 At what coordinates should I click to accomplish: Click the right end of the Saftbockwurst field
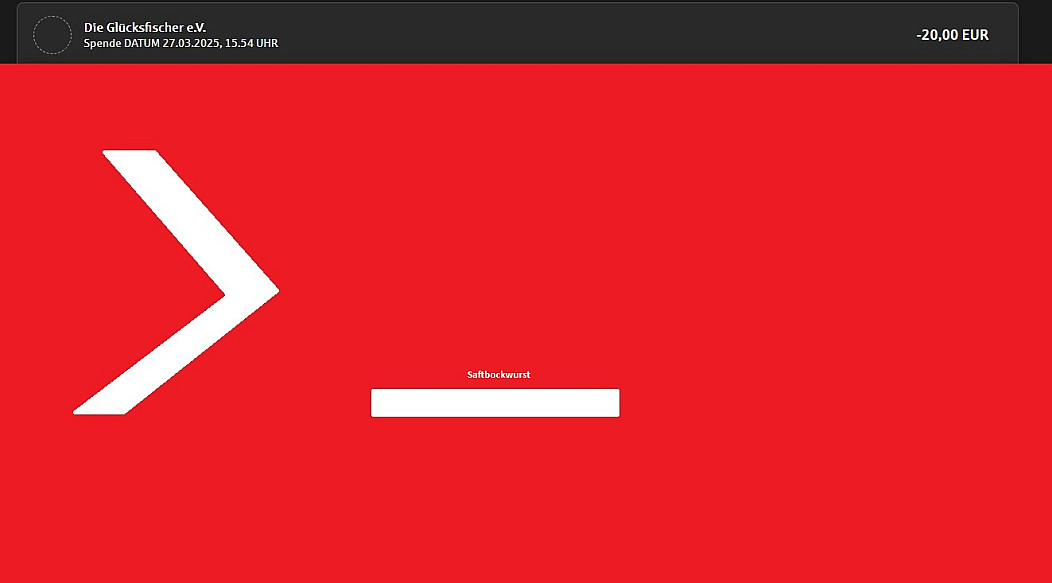tap(608, 403)
